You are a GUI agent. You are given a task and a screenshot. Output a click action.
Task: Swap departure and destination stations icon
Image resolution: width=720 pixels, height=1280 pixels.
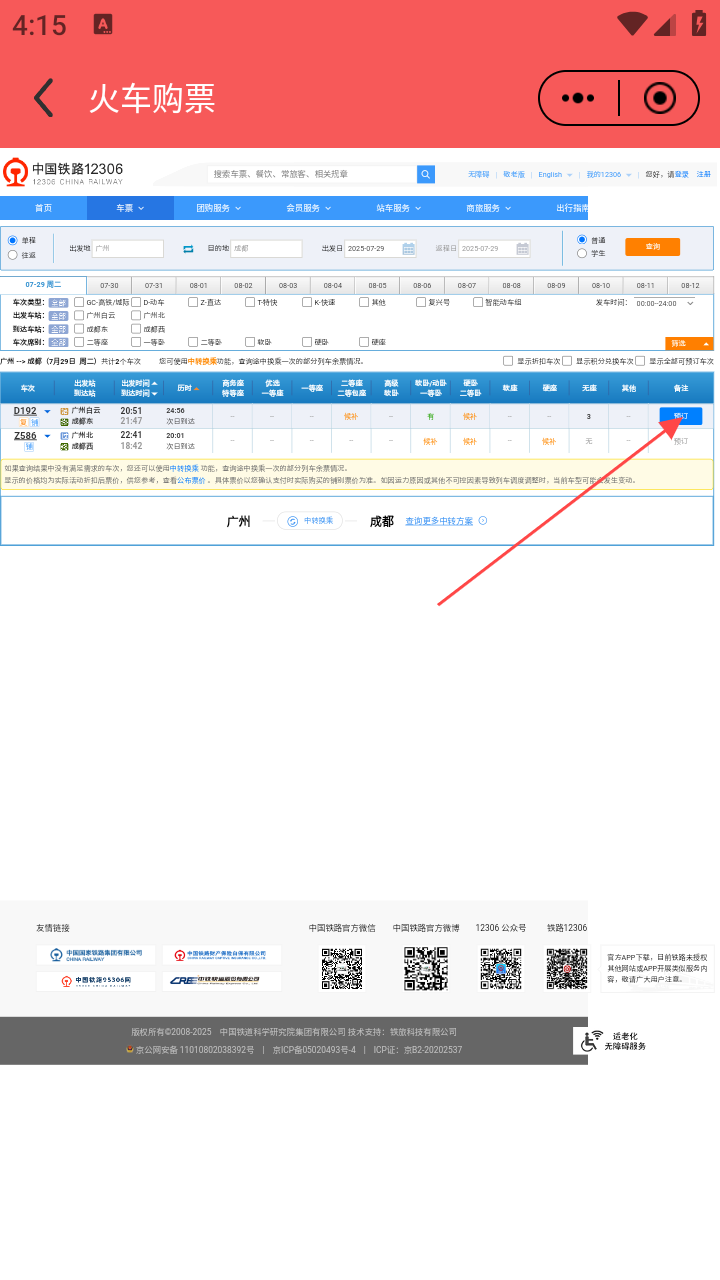click(x=187, y=248)
